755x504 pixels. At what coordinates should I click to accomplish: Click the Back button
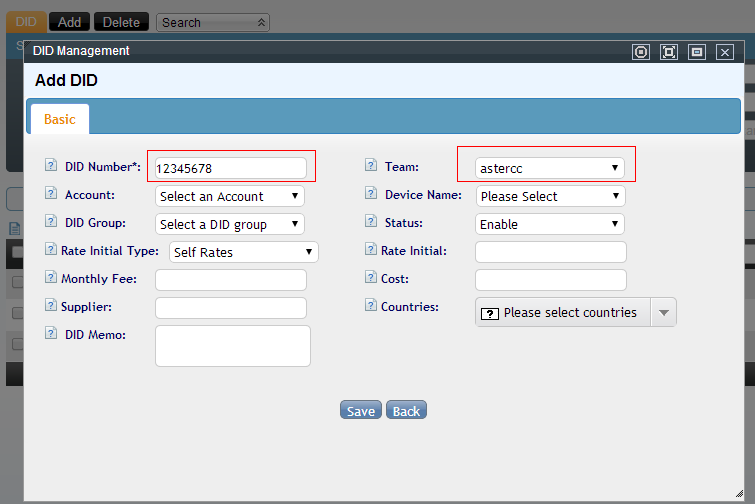406,411
